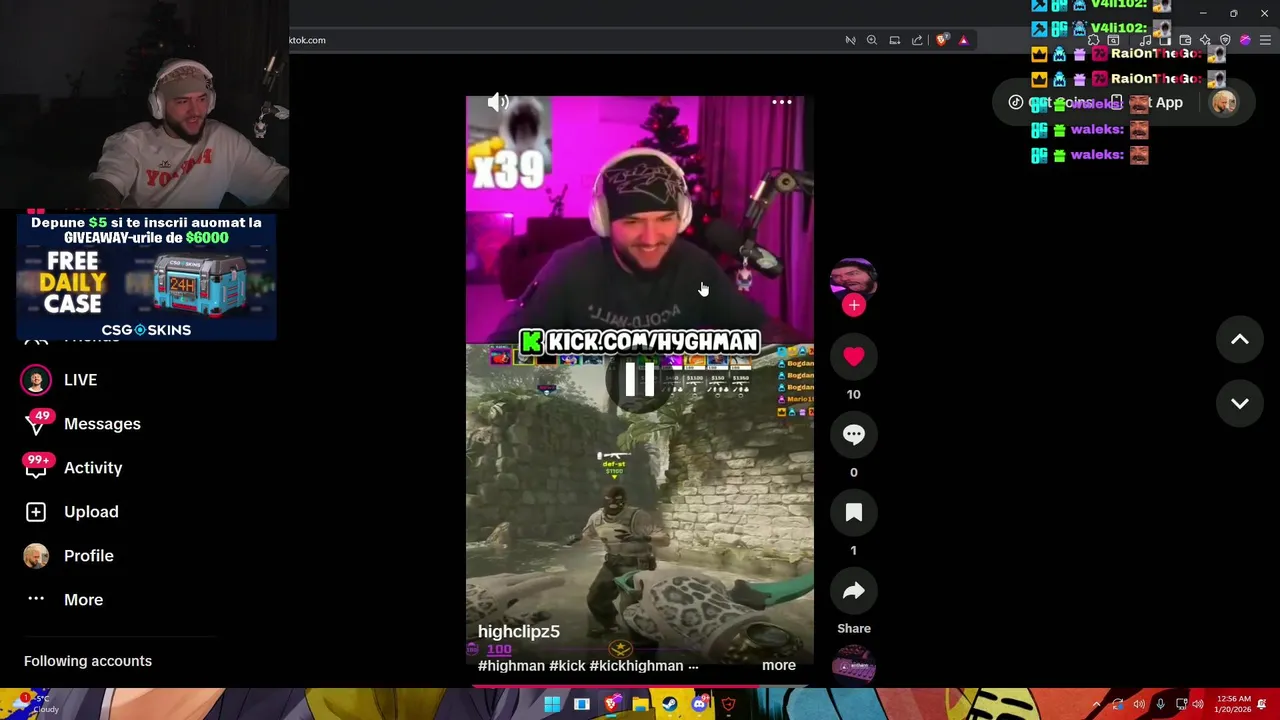
Task: Click the Get Coins button
Action: pyautogui.click(x=1051, y=103)
